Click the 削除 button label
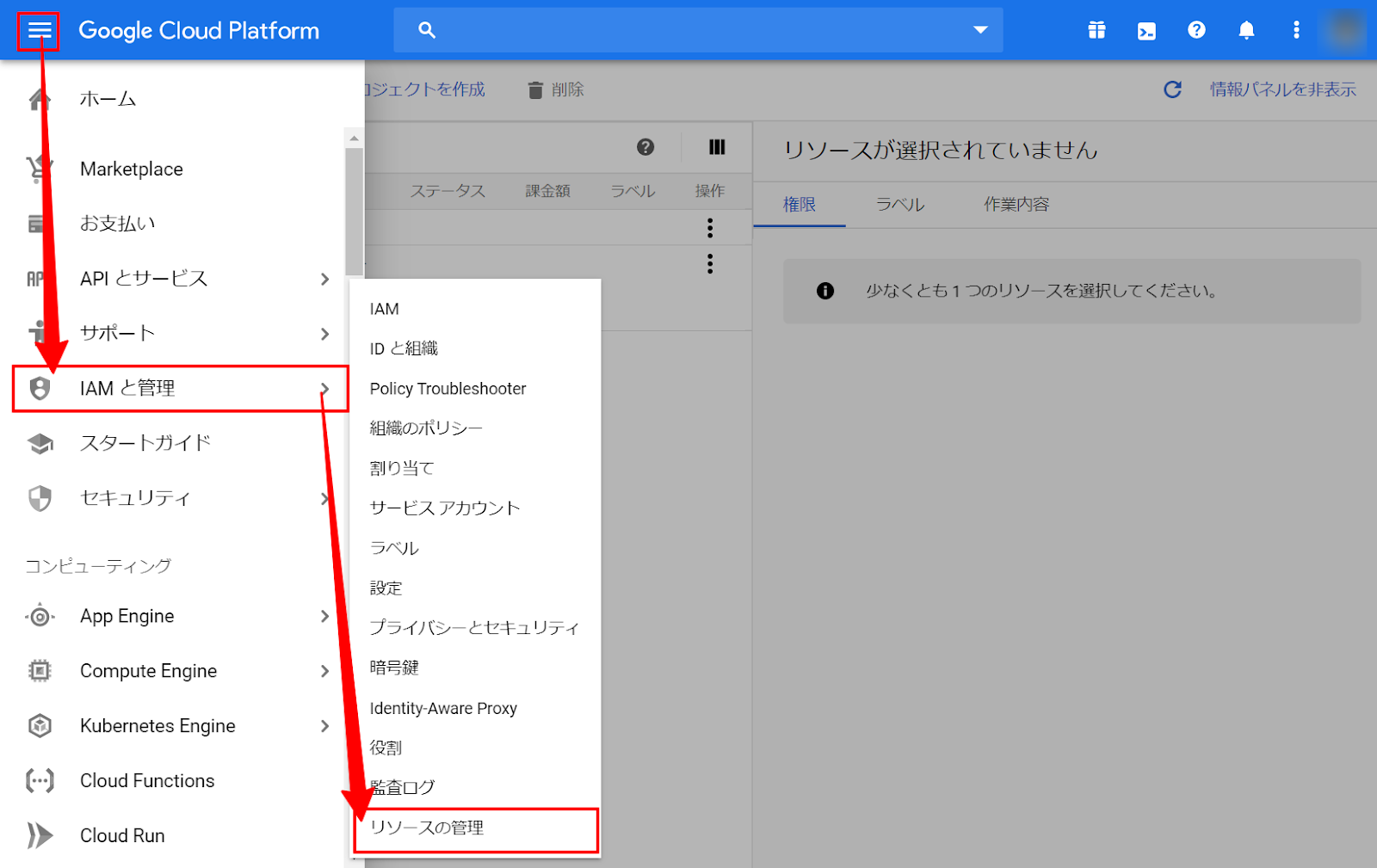1377x868 pixels. point(568,89)
